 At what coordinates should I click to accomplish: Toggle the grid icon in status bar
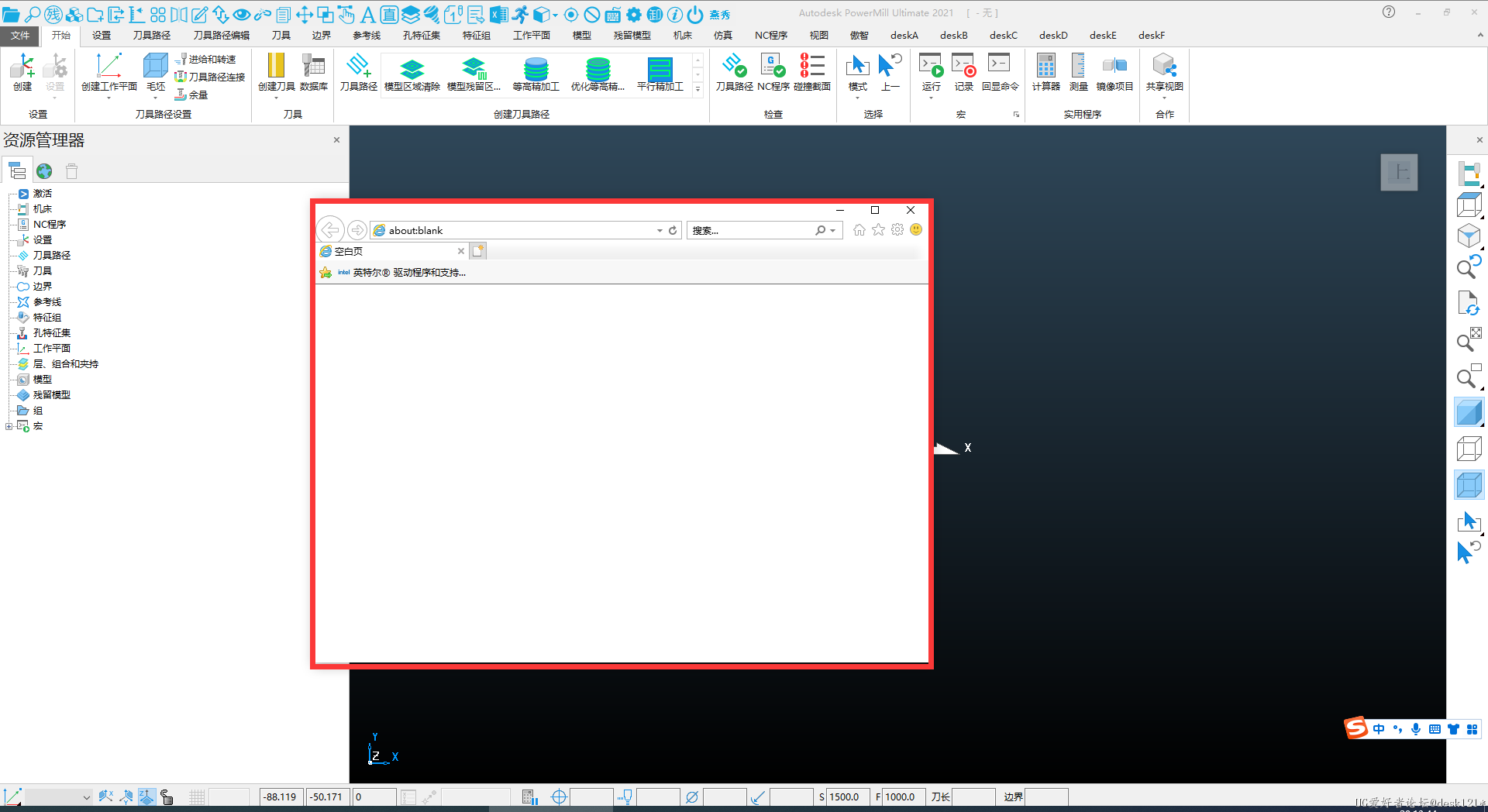(x=197, y=797)
